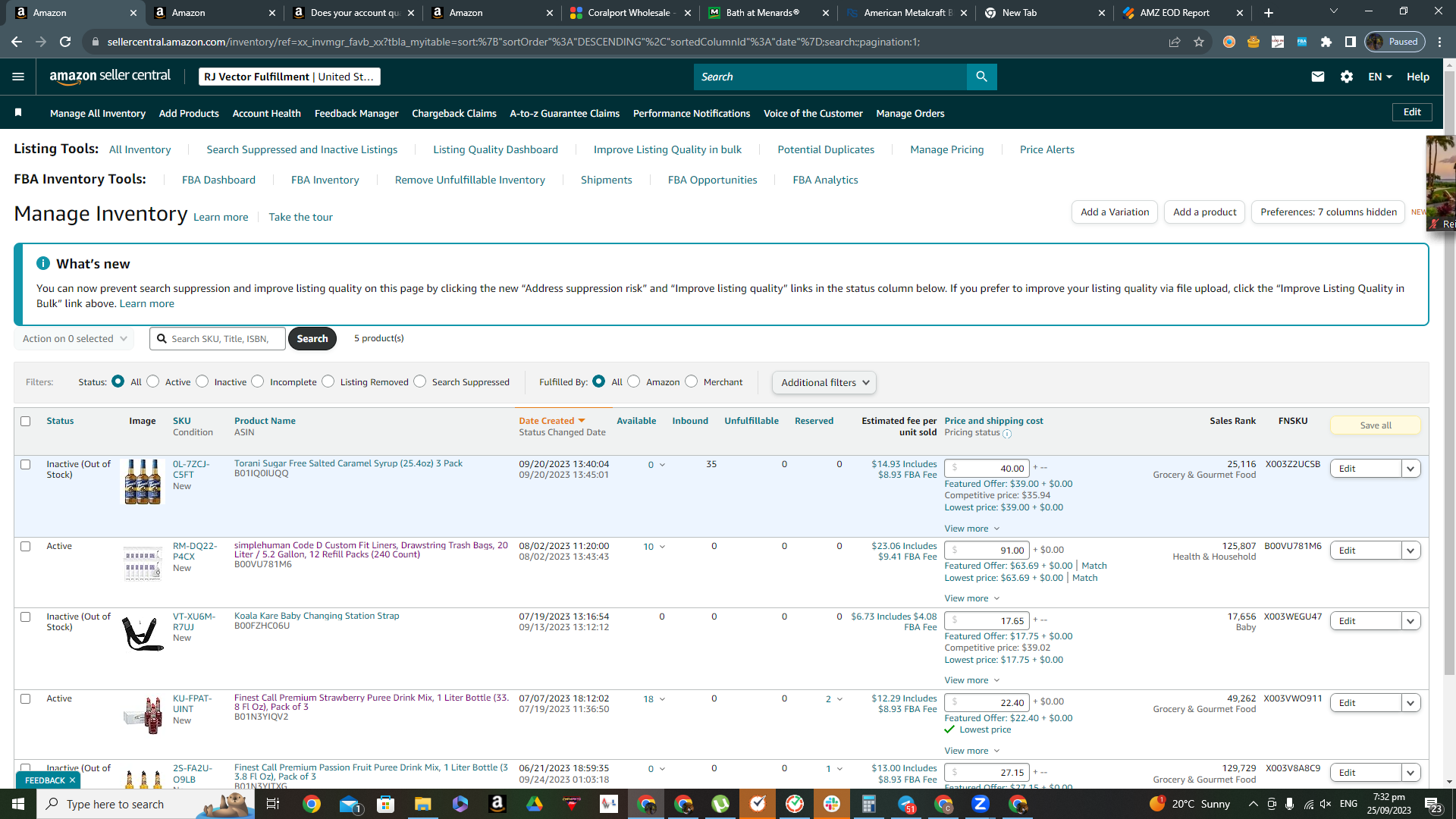Open the Seller Central hamburger menu
The image size is (1456, 819).
18,77
